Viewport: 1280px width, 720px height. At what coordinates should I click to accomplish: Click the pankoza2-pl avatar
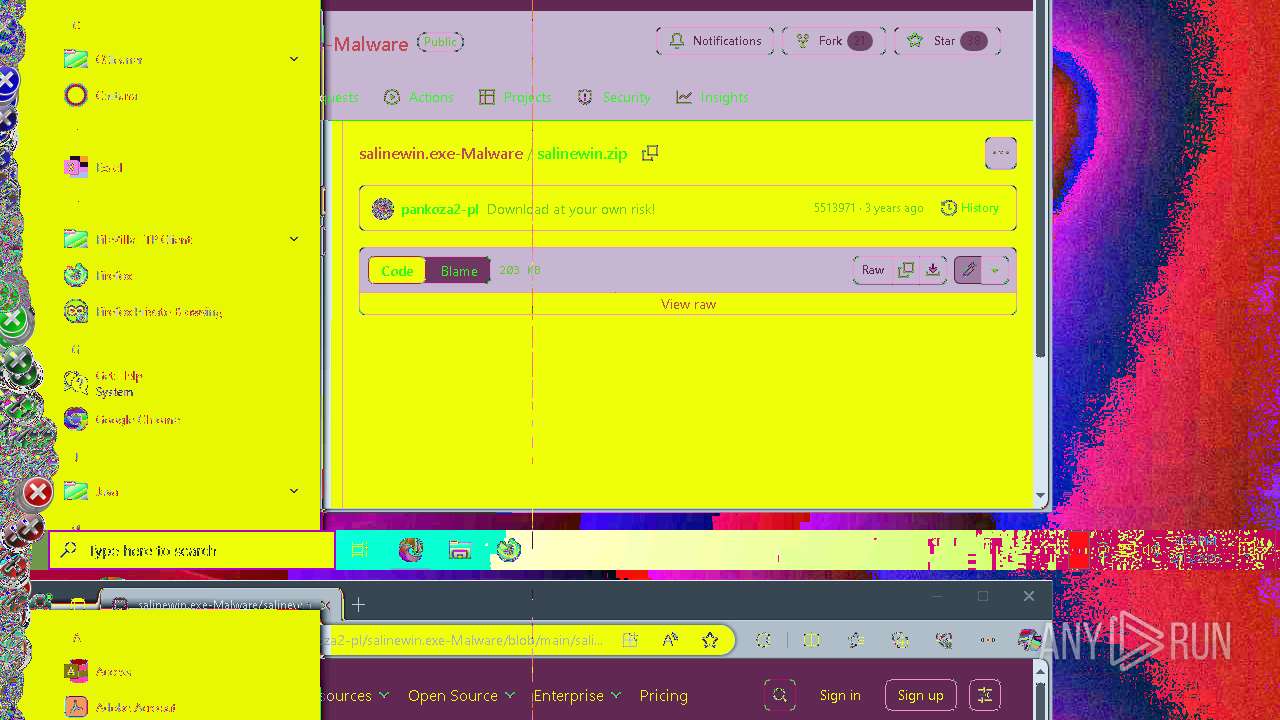point(383,209)
